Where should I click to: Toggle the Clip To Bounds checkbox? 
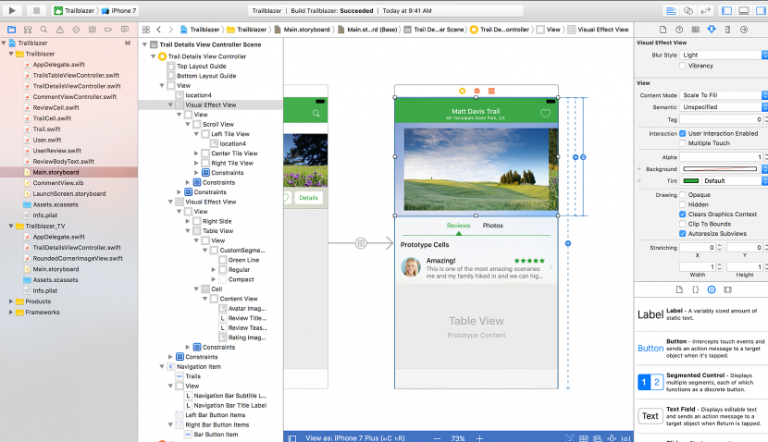[x=683, y=224]
